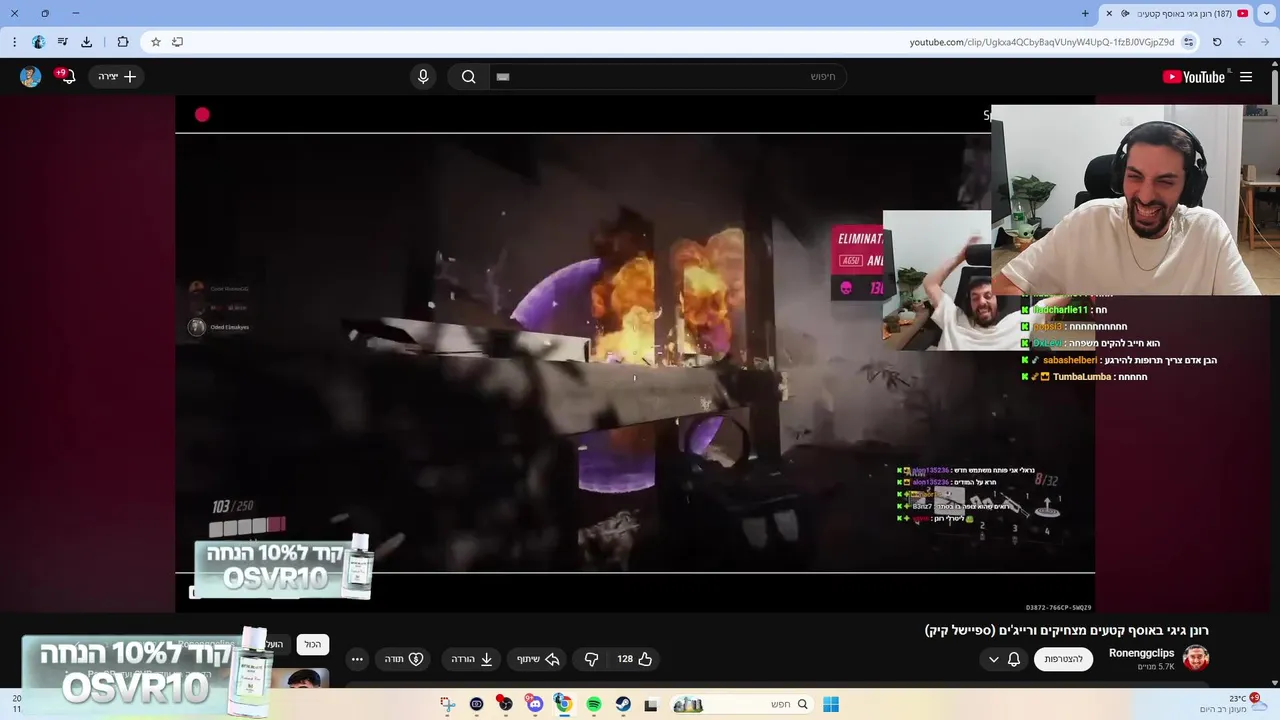Expand channel notification bell dropdown
The width and height of the screenshot is (1280, 720).
1003,659
